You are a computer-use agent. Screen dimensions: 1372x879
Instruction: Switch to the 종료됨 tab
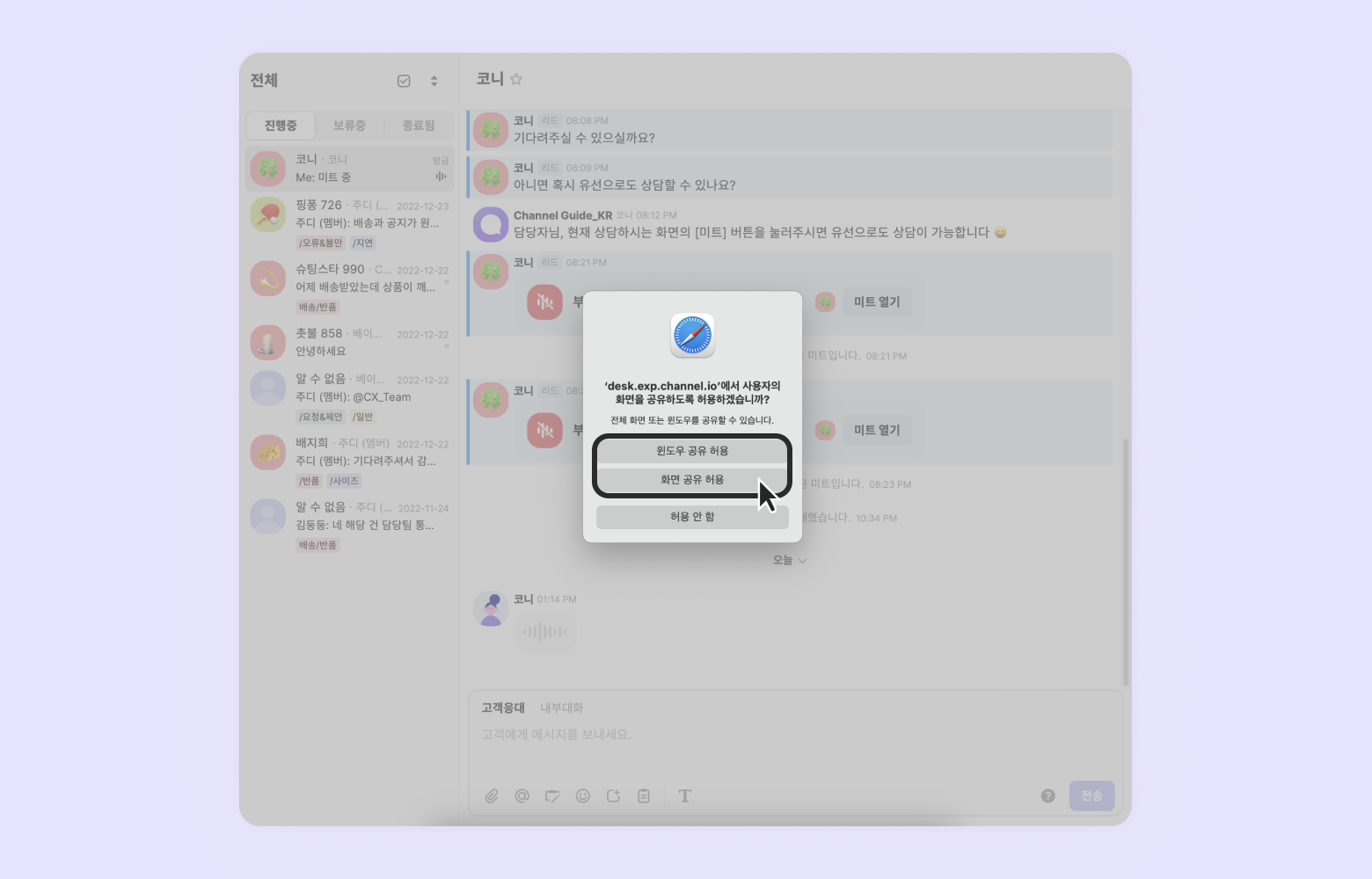419,126
